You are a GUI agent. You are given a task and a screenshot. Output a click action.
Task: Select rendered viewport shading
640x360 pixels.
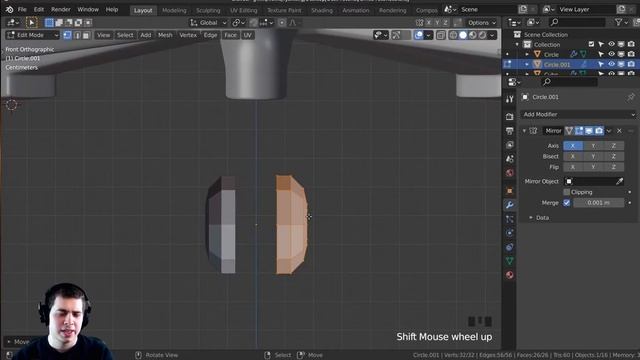[482, 36]
